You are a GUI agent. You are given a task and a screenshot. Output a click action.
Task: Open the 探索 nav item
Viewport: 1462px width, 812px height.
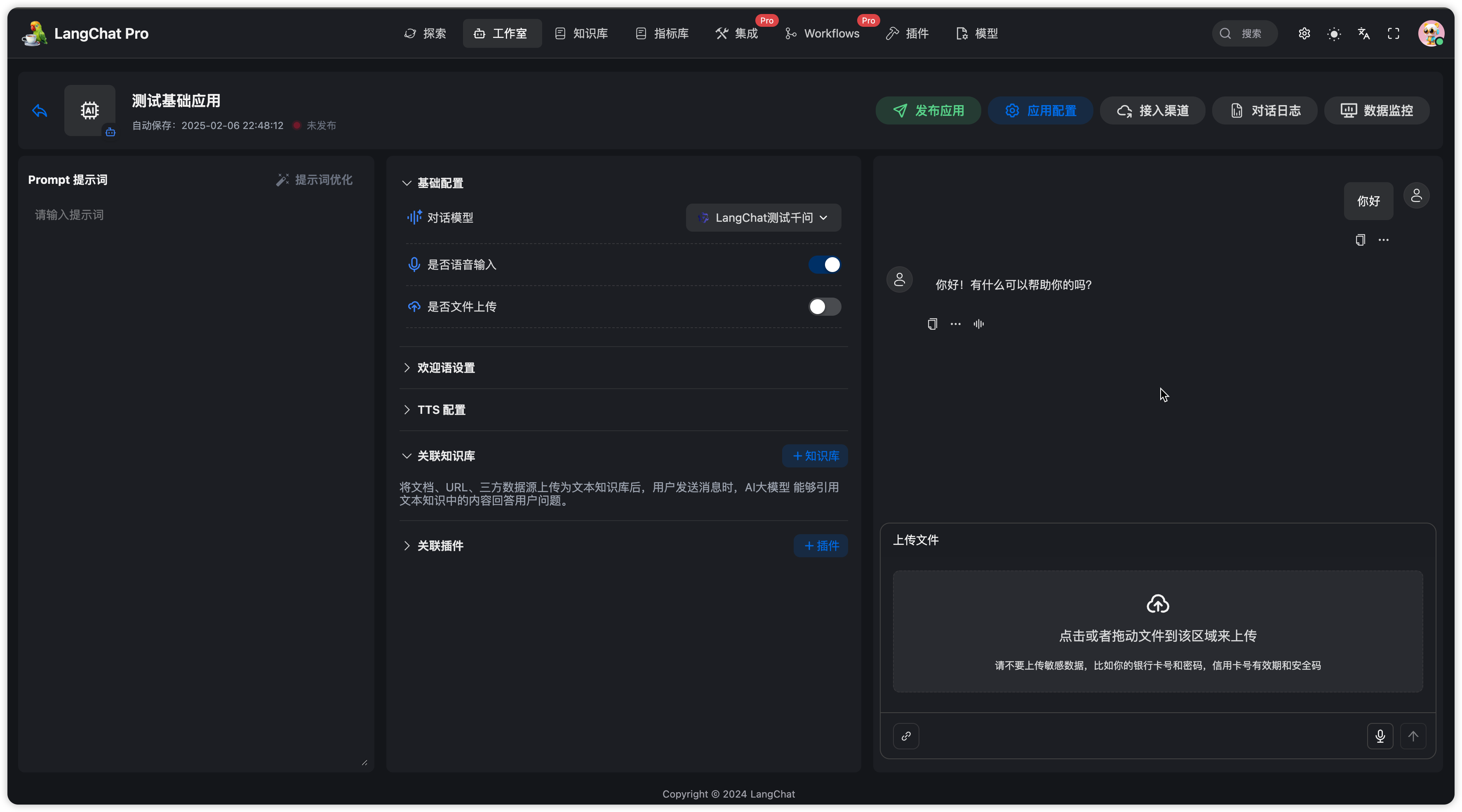point(425,33)
